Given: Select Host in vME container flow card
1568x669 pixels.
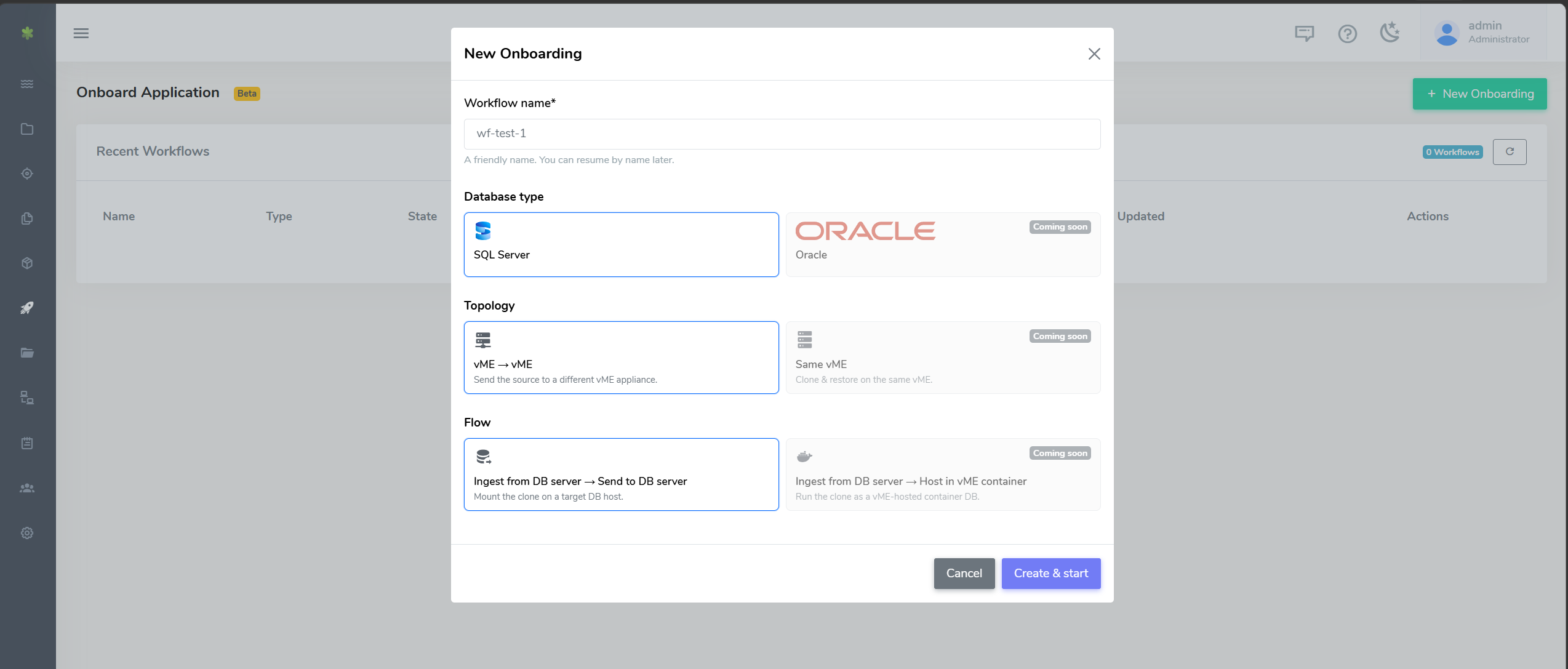Looking at the screenshot, I should tap(943, 475).
